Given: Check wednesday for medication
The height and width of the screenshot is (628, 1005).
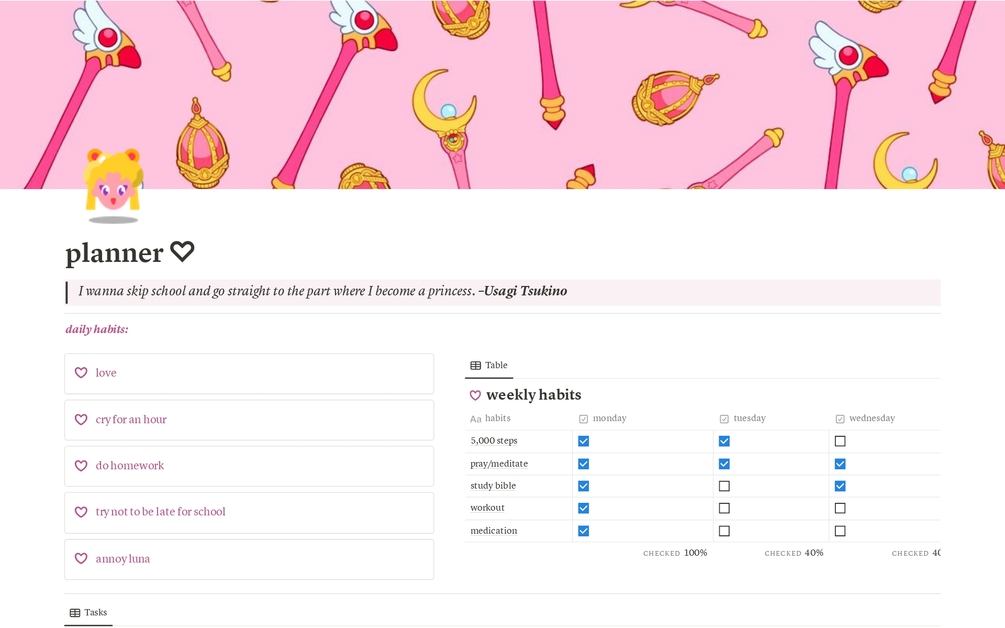Looking at the screenshot, I should (840, 531).
